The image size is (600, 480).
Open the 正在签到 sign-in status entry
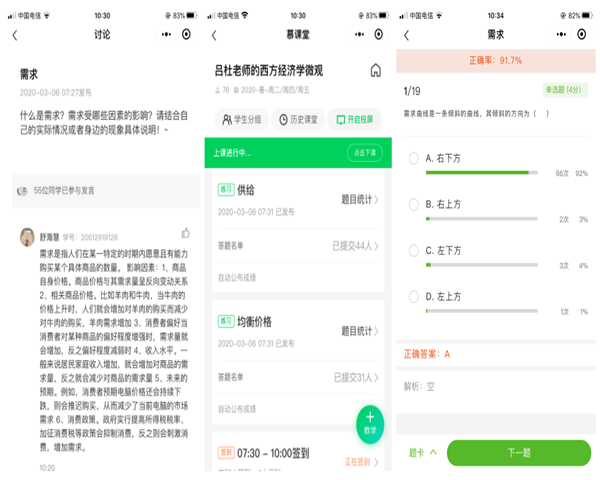pyautogui.click(x=360, y=462)
